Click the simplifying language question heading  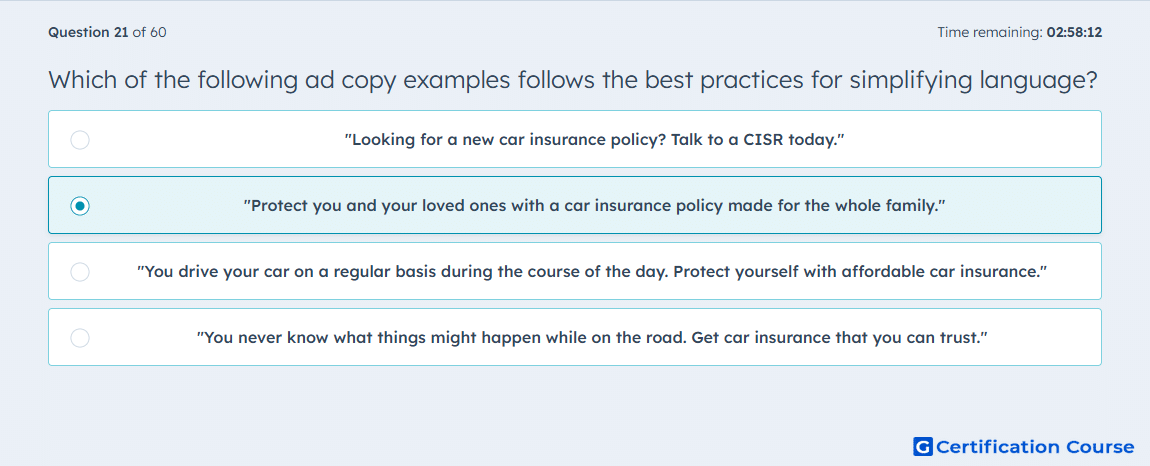point(573,80)
